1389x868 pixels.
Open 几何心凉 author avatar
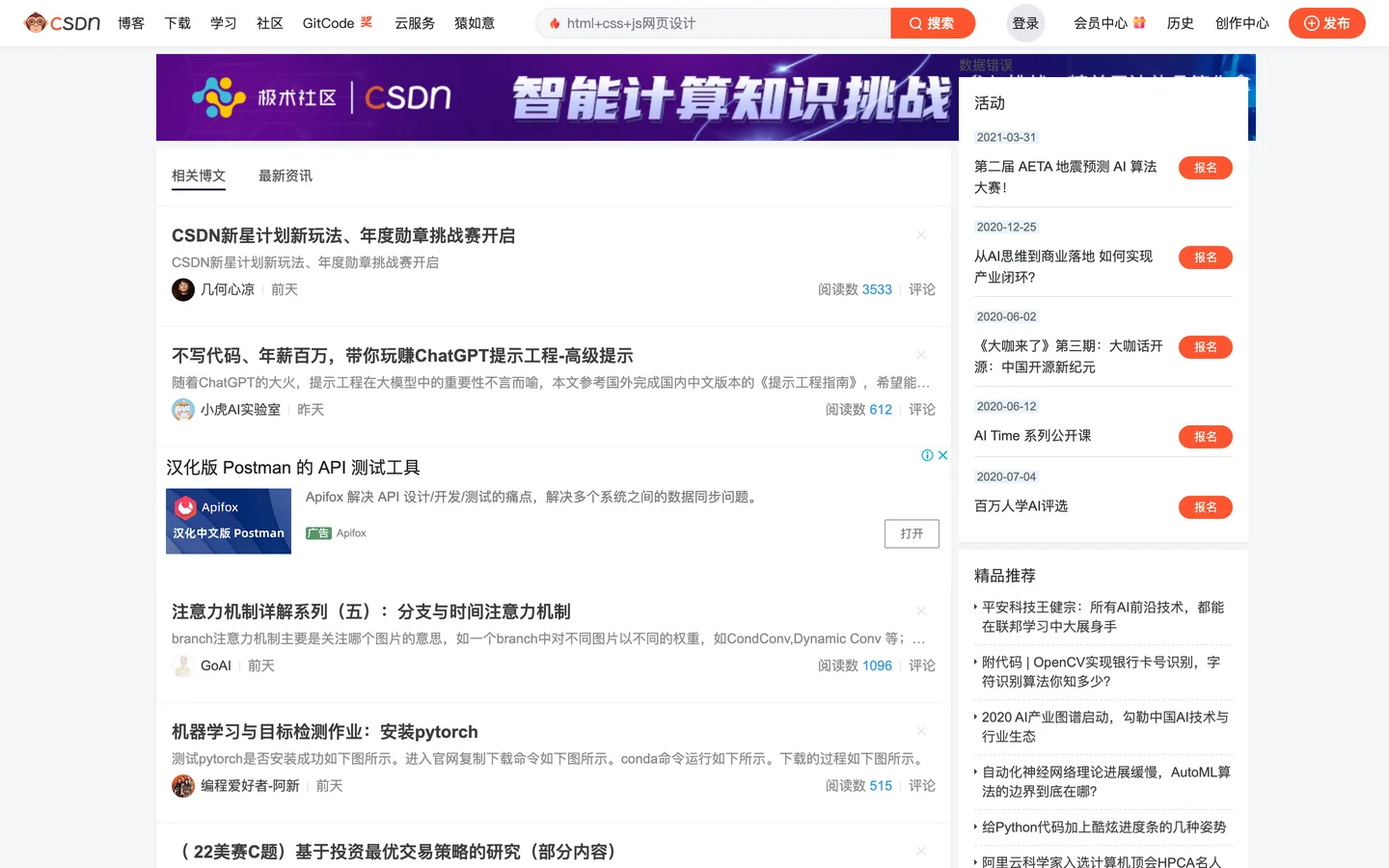[x=183, y=289]
